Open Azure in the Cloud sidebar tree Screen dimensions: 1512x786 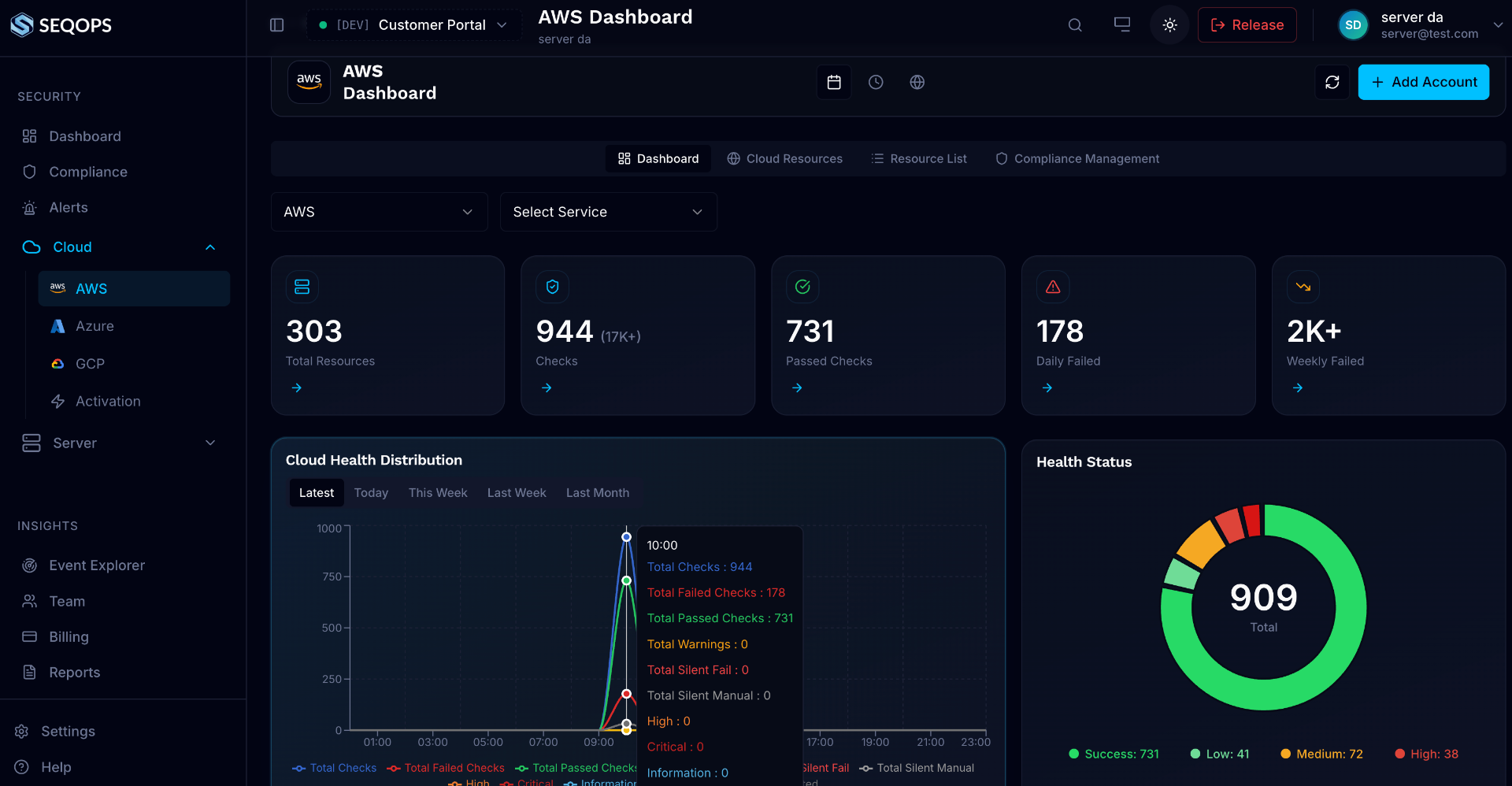(94, 326)
